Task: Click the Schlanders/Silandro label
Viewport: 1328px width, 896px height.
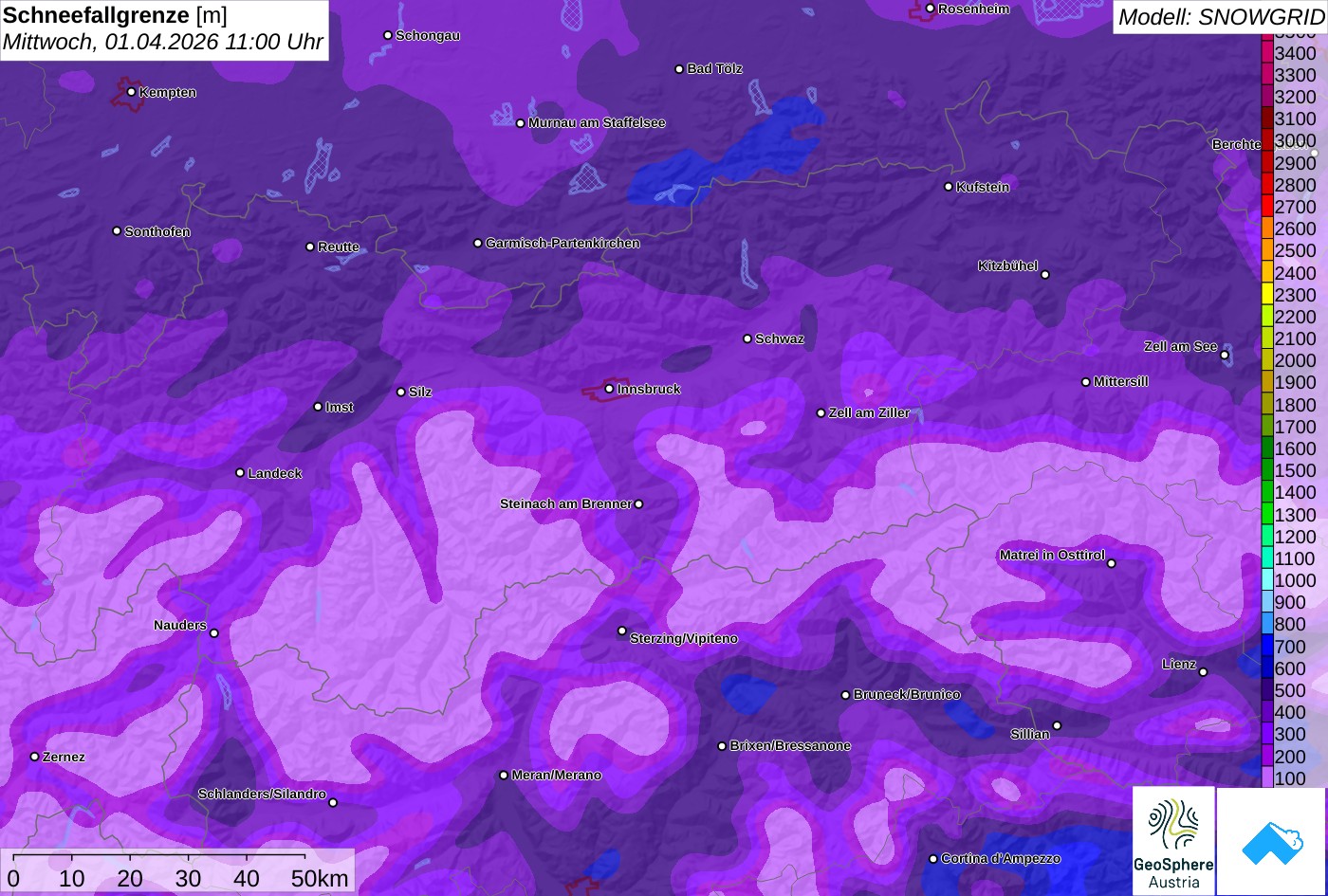Action: point(262,794)
